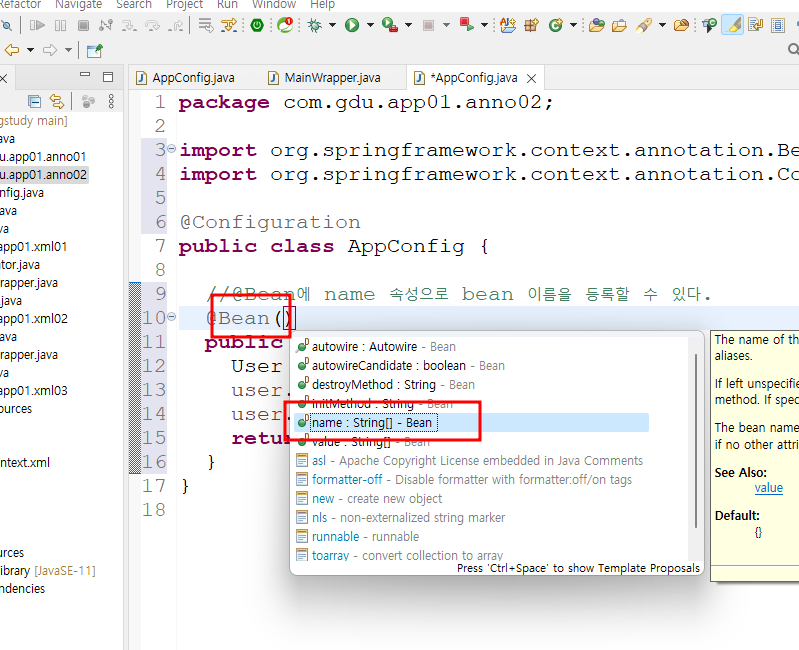Click the New Java Package icon

531,24
